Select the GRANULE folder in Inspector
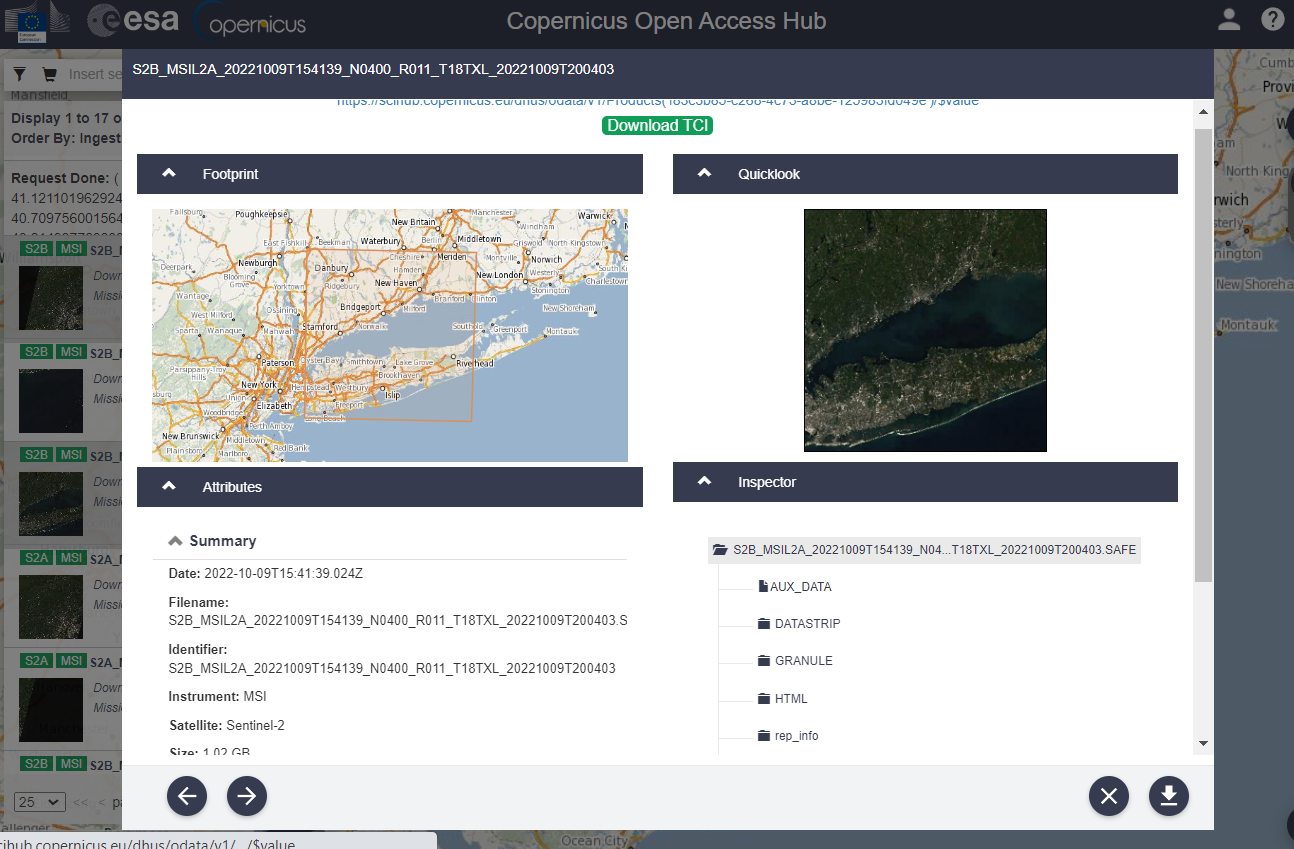The height and width of the screenshot is (849, 1294). pyautogui.click(x=802, y=660)
